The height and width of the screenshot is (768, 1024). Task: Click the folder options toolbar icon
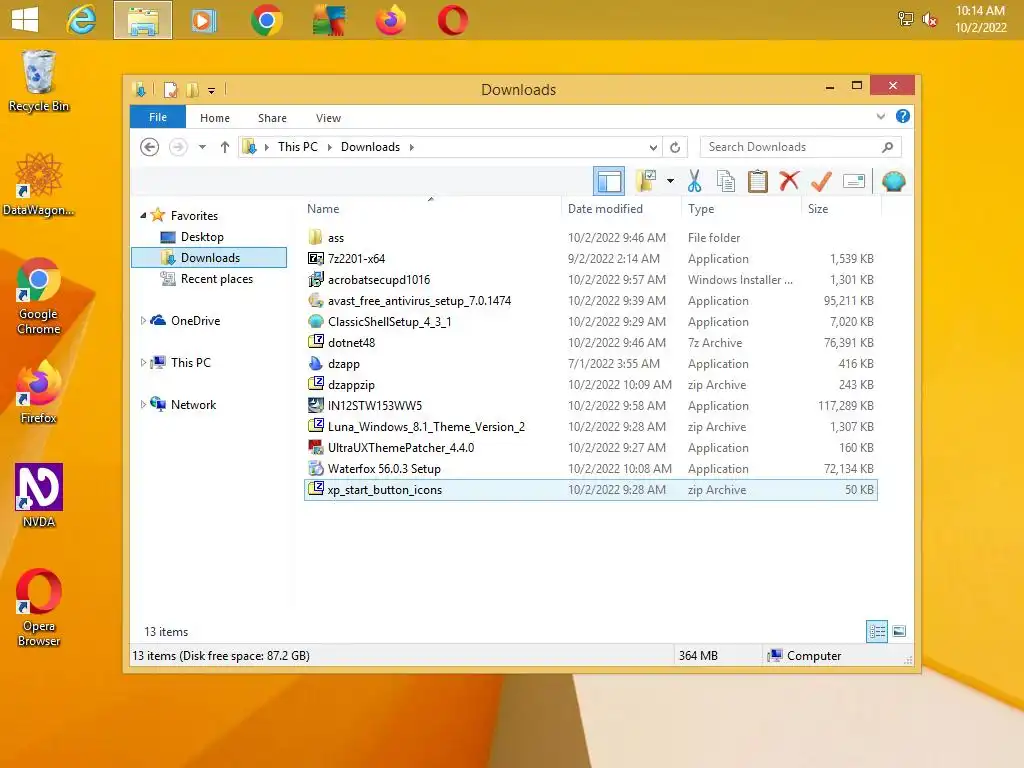tap(647, 181)
